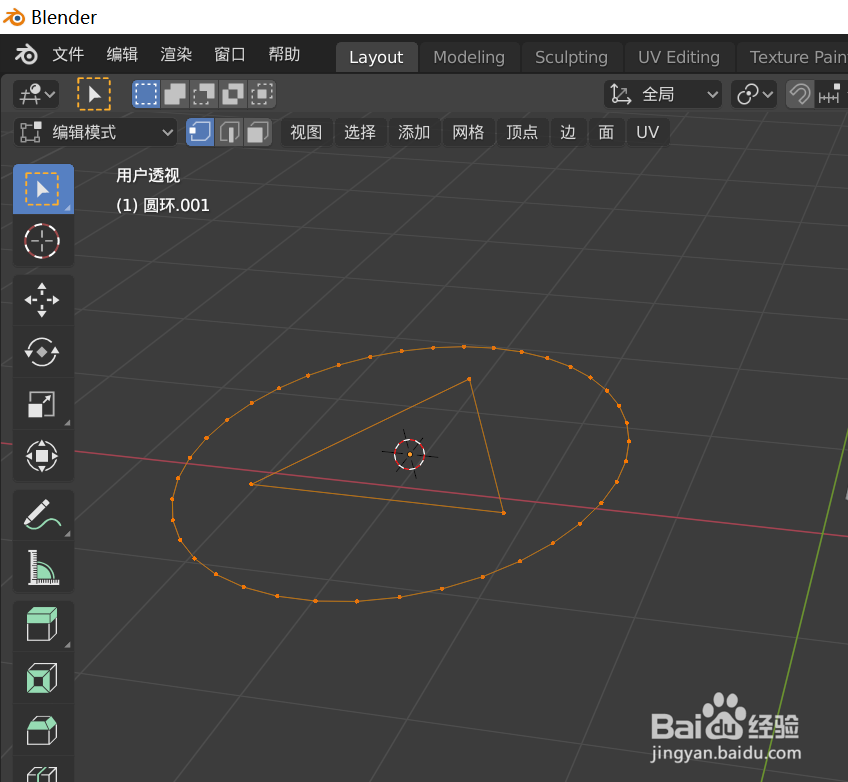
Task: Open the 编辑模式 mode dropdown
Action: [95, 131]
